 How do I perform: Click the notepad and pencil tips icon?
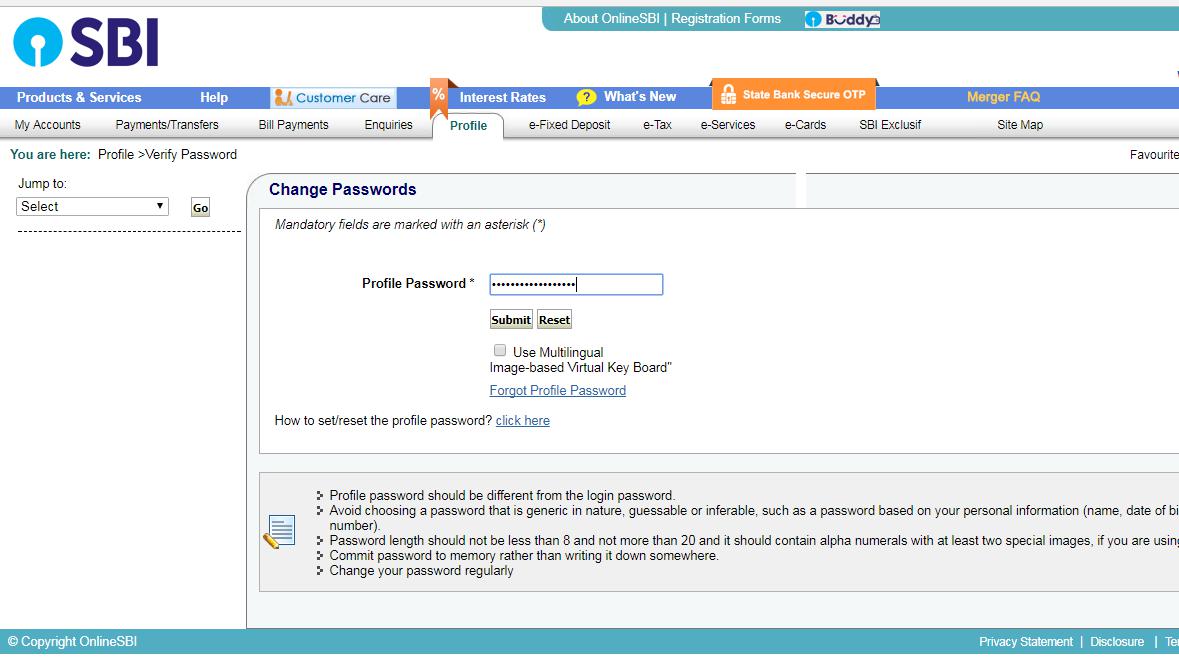click(279, 532)
